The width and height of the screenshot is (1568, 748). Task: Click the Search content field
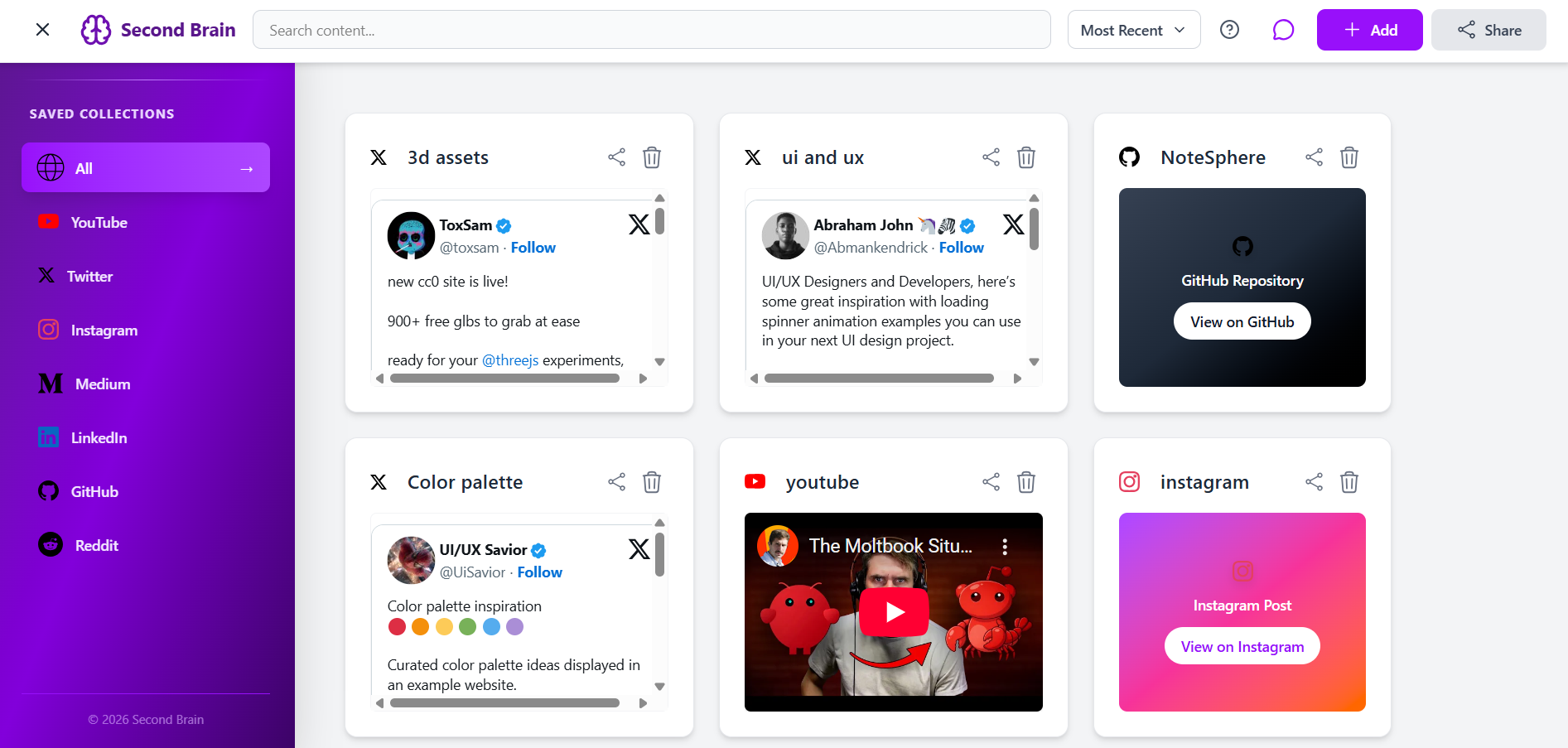click(651, 30)
